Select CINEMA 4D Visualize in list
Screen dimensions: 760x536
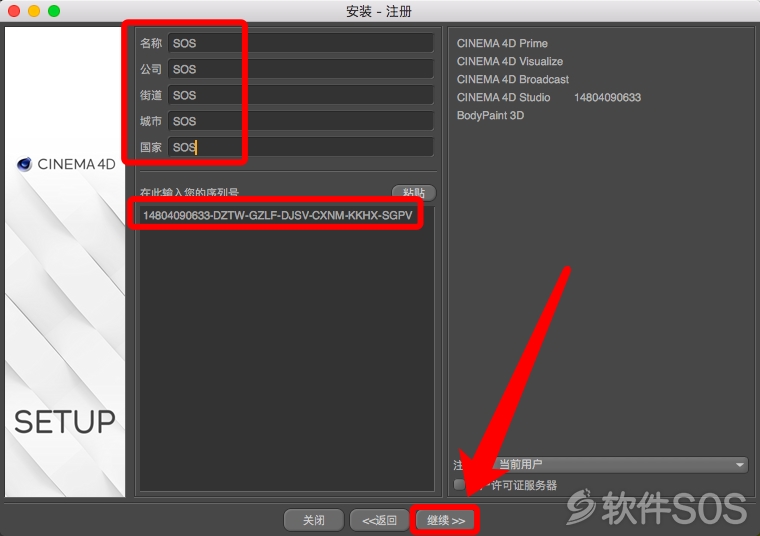click(510, 62)
